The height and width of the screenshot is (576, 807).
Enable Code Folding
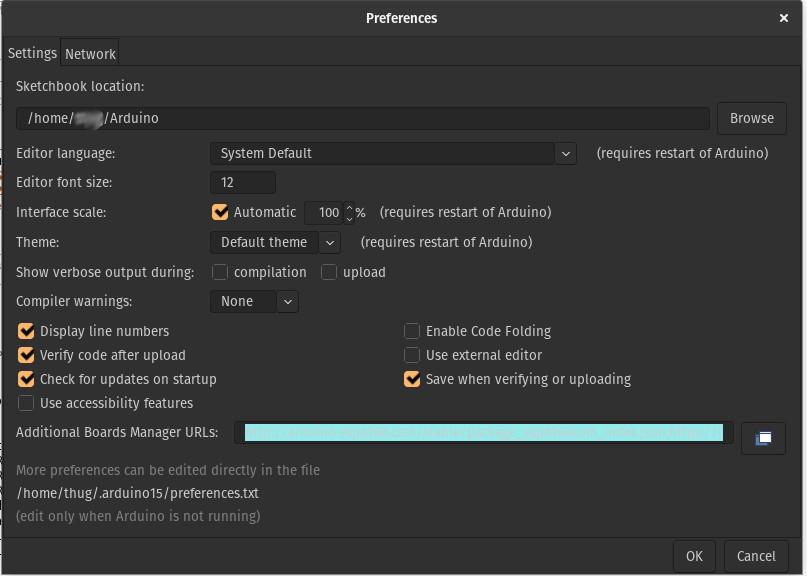411,331
